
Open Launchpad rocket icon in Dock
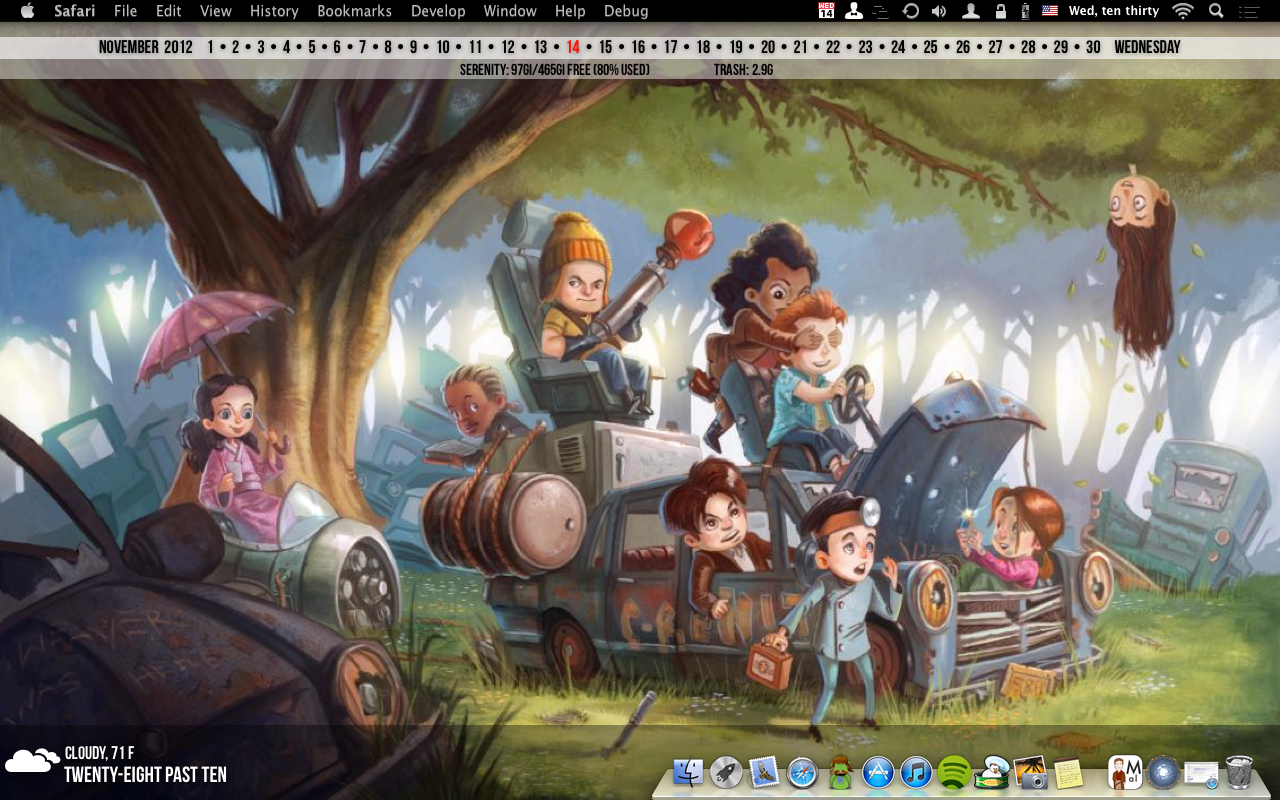click(x=726, y=773)
